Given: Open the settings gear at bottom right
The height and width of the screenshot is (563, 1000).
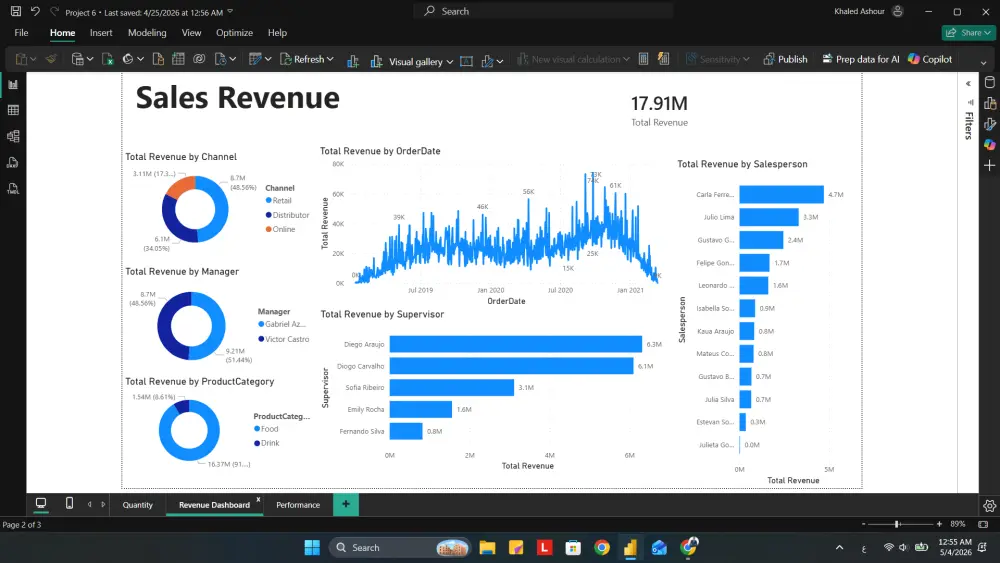Looking at the screenshot, I should (989, 506).
